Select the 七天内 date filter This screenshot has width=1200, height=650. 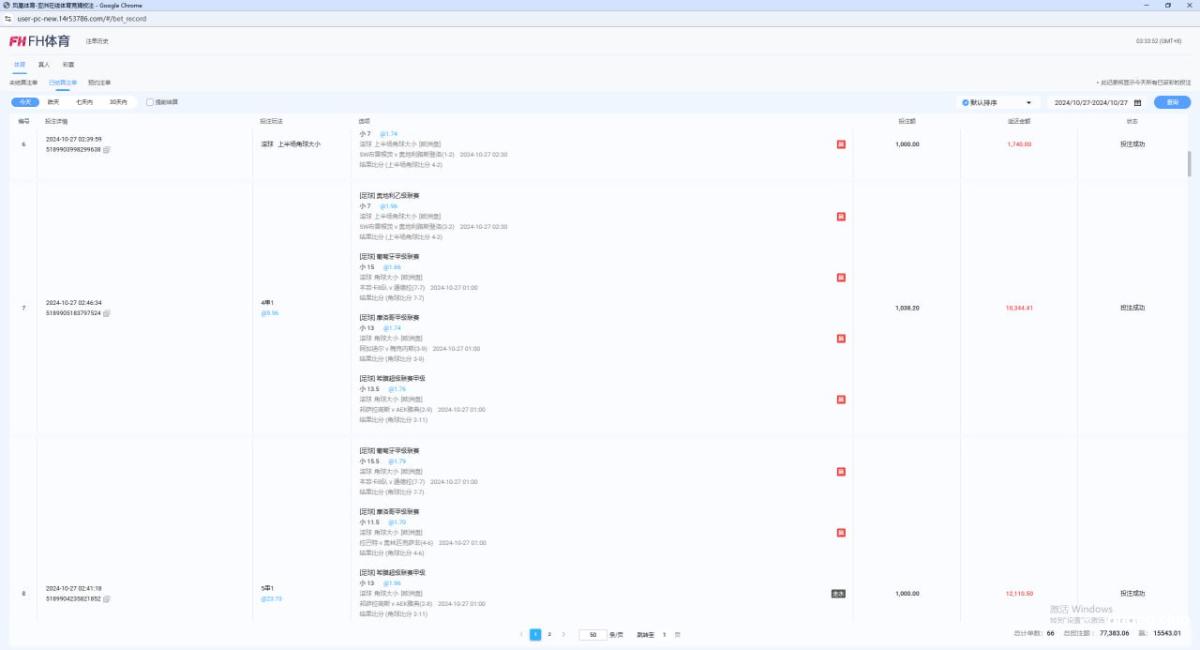point(84,102)
